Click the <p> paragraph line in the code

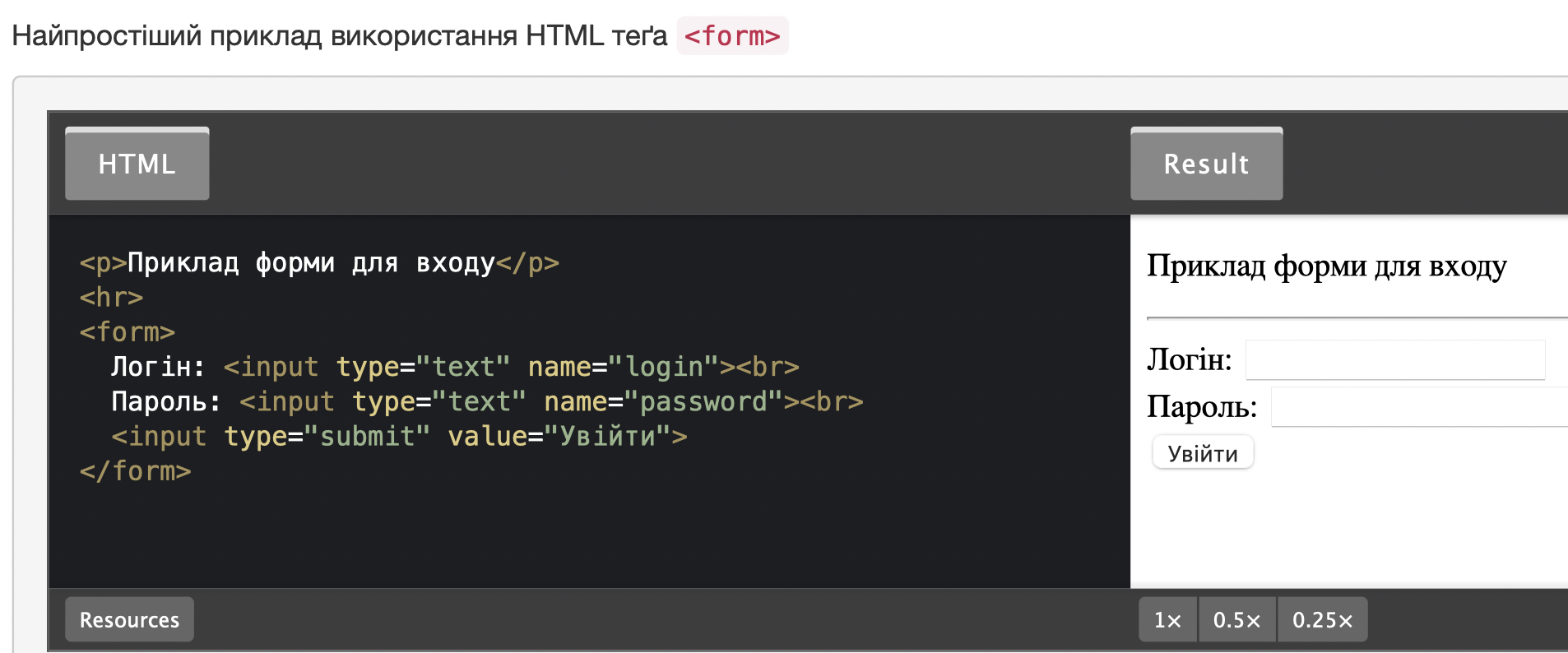tap(318, 263)
